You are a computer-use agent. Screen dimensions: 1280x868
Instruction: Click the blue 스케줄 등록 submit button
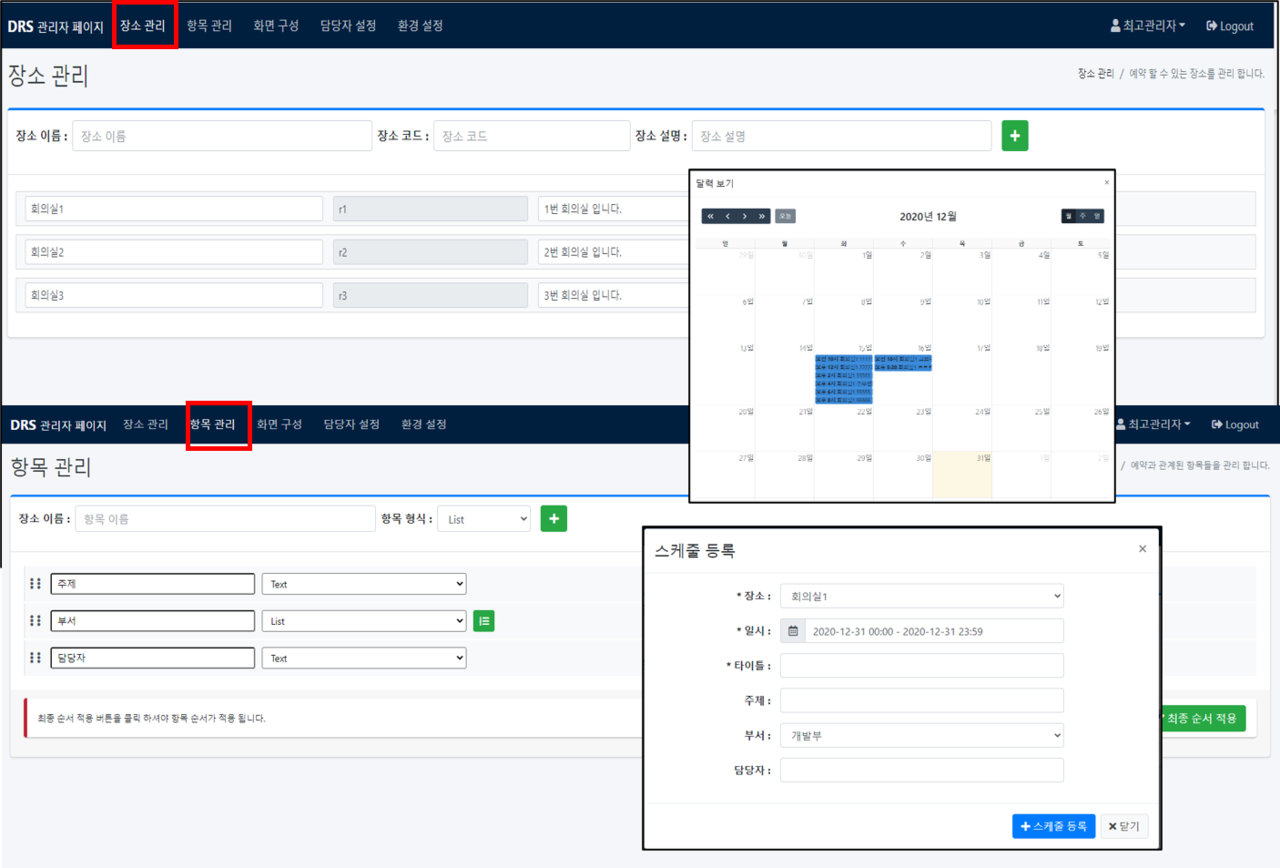point(1054,826)
